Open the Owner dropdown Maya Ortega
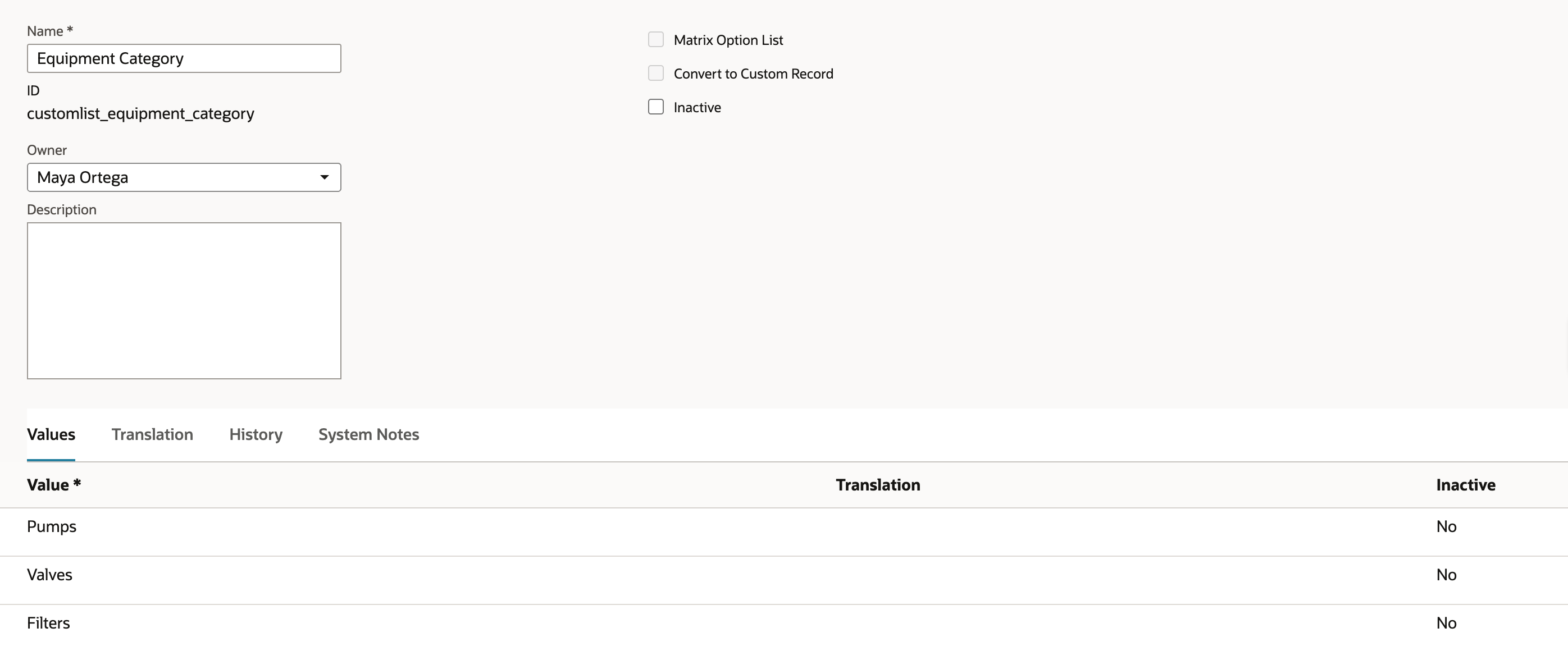This screenshot has height=651, width=1568. click(x=184, y=177)
